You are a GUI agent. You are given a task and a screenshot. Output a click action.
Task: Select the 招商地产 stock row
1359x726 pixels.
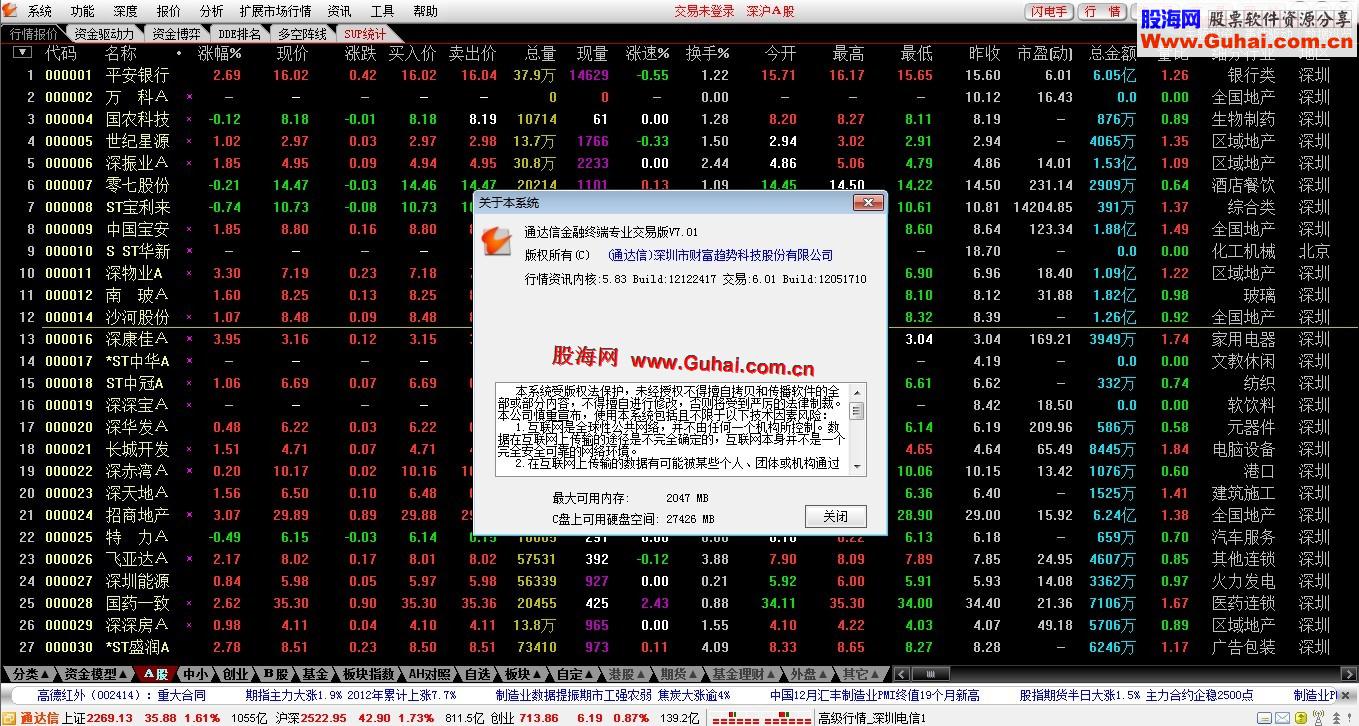click(679, 515)
